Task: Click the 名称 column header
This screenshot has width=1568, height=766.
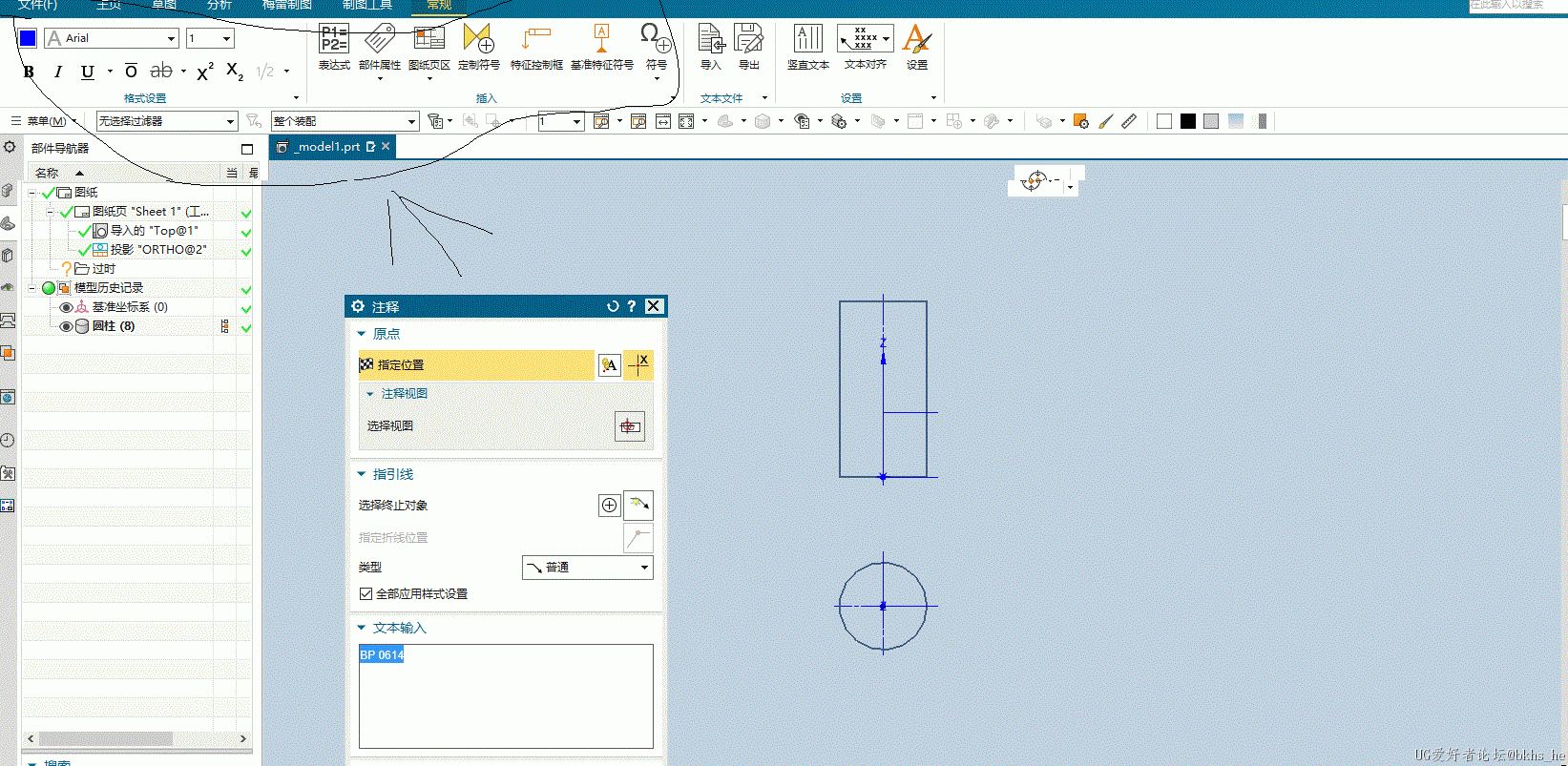Action: coord(47,173)
